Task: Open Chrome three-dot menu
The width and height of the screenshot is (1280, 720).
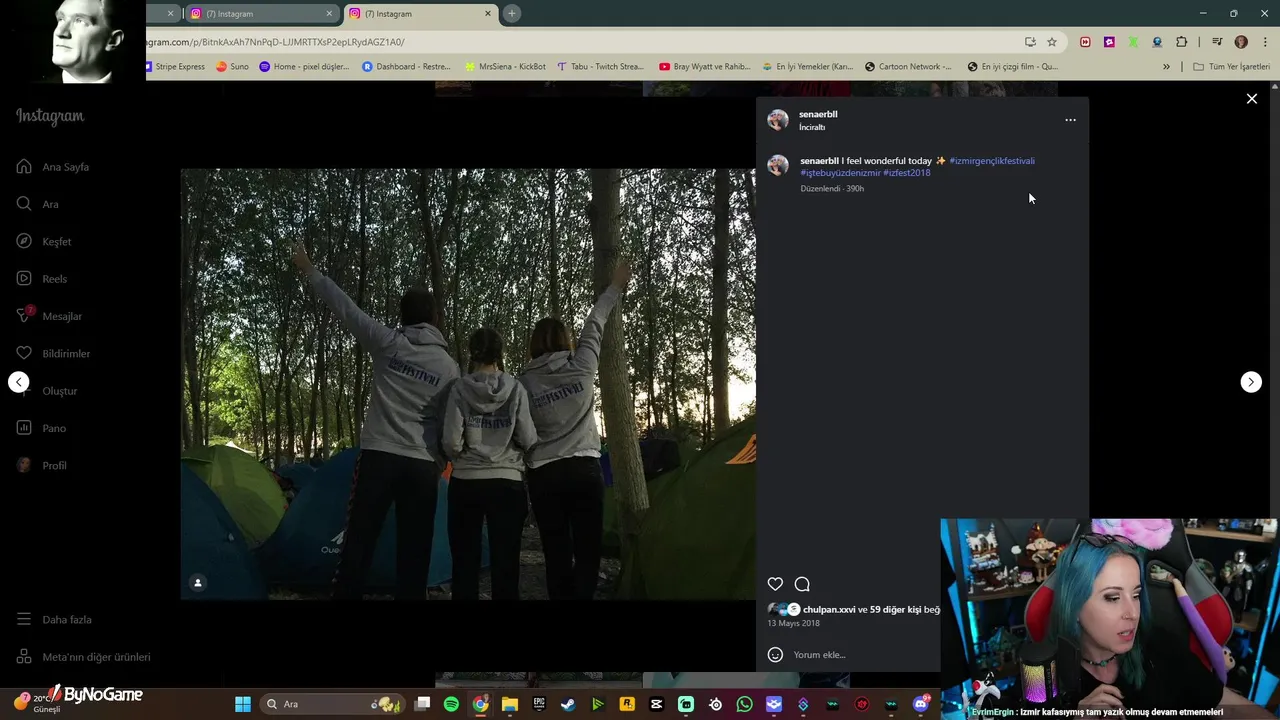Action: (1265, 42)
